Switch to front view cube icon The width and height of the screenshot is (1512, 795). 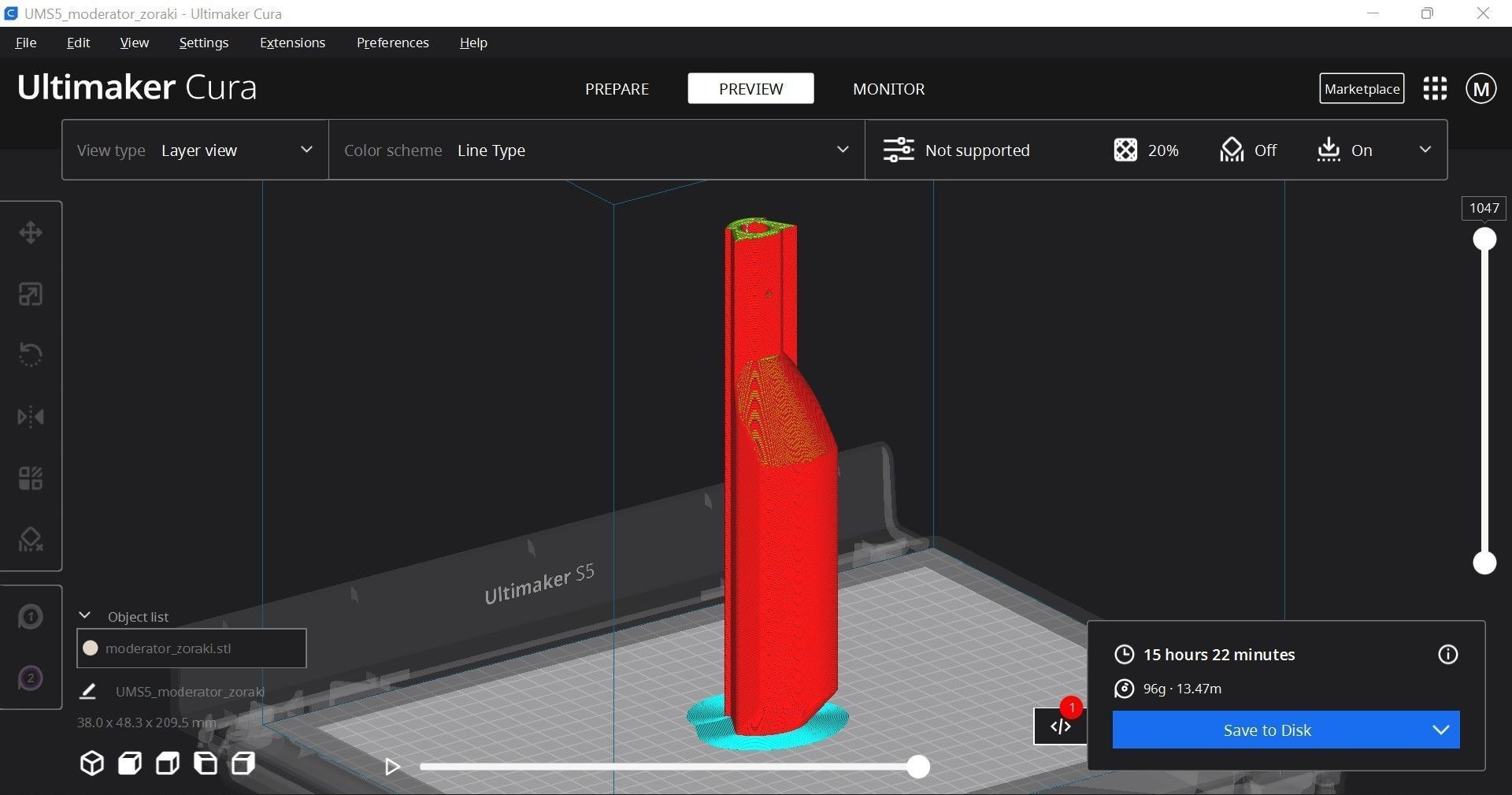pyautogui.click(x=130, y=763)
